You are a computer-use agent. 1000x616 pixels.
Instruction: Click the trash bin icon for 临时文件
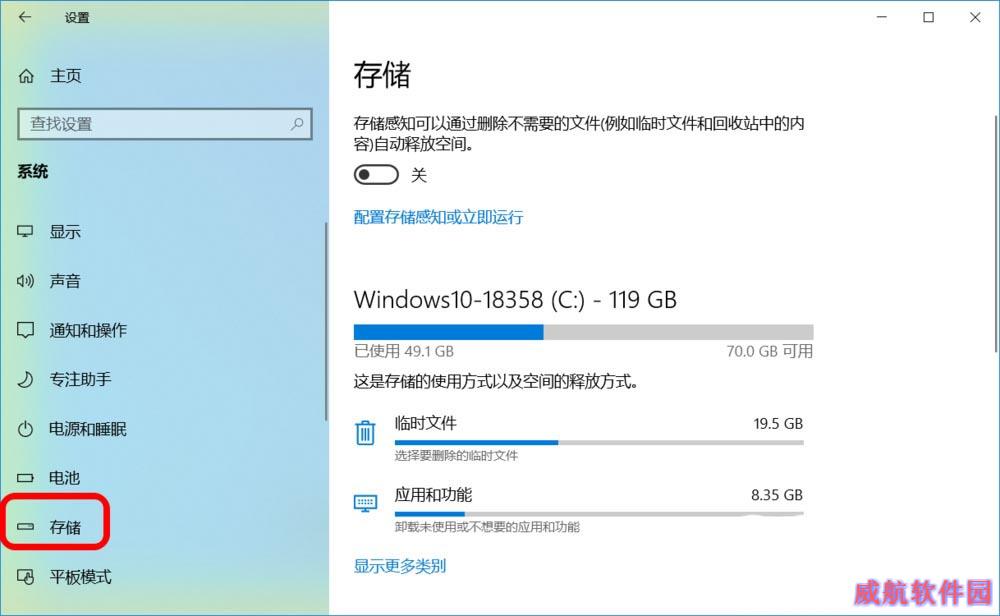click(365, 433)
